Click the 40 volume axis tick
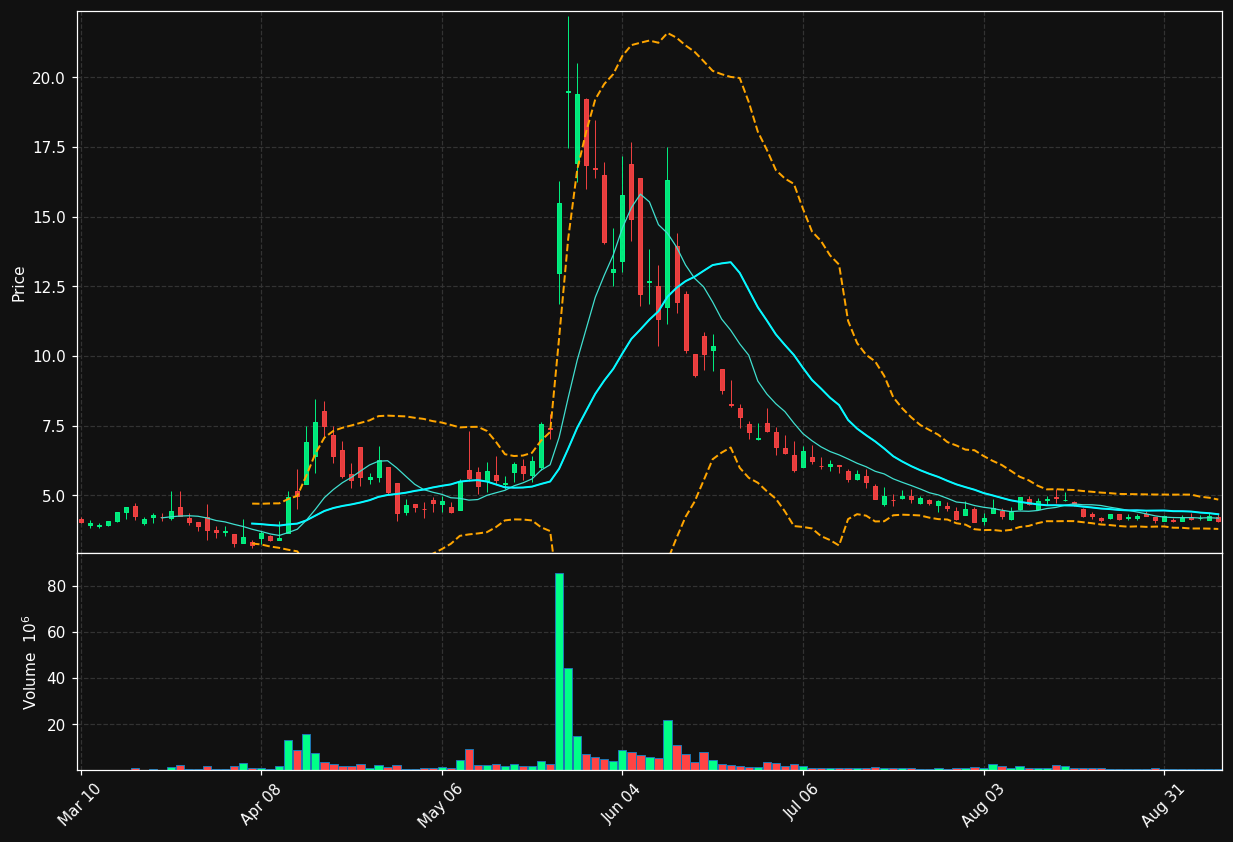This screenshot has height=842, width=1233. point(56,679)
